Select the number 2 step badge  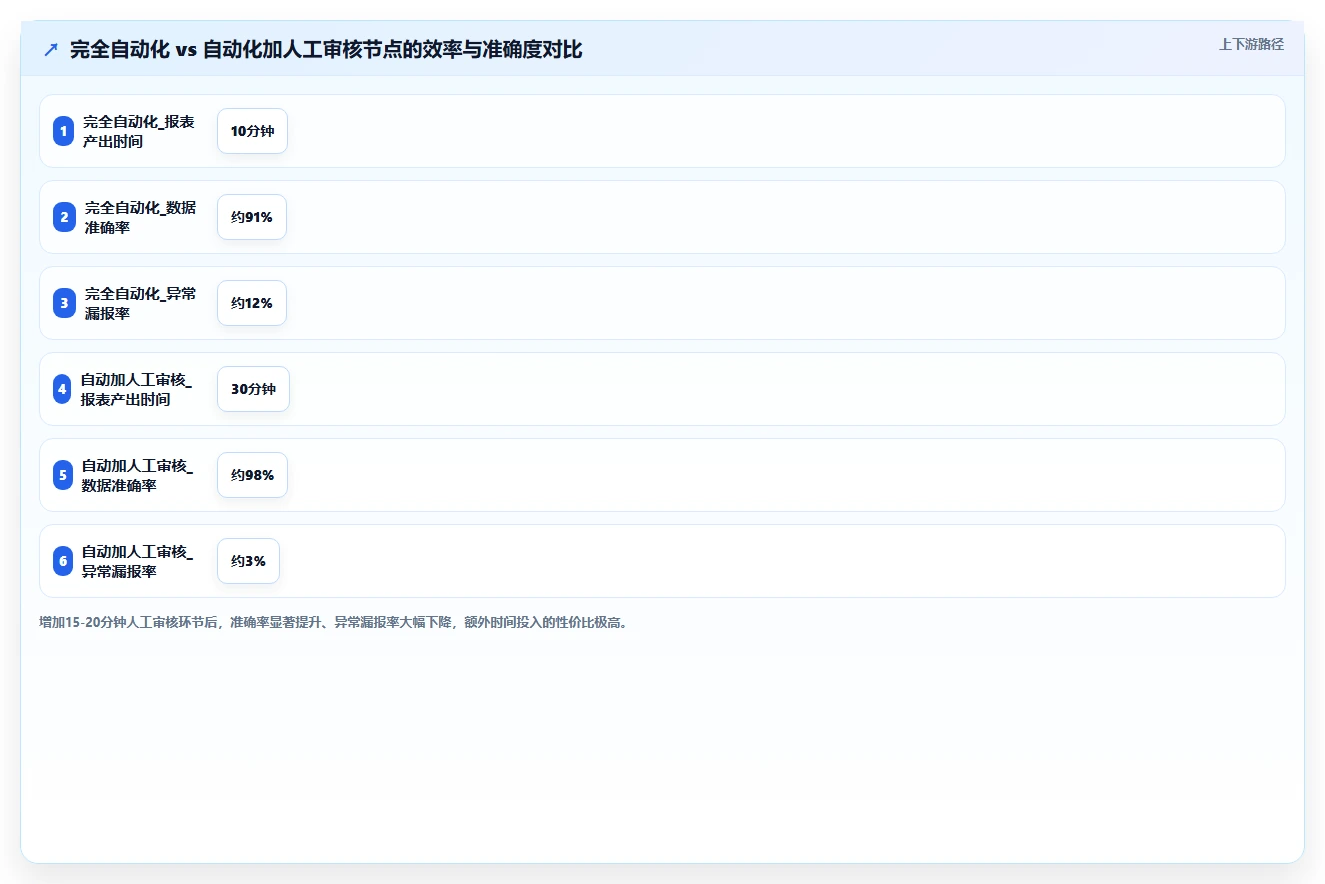coord(64,217)
